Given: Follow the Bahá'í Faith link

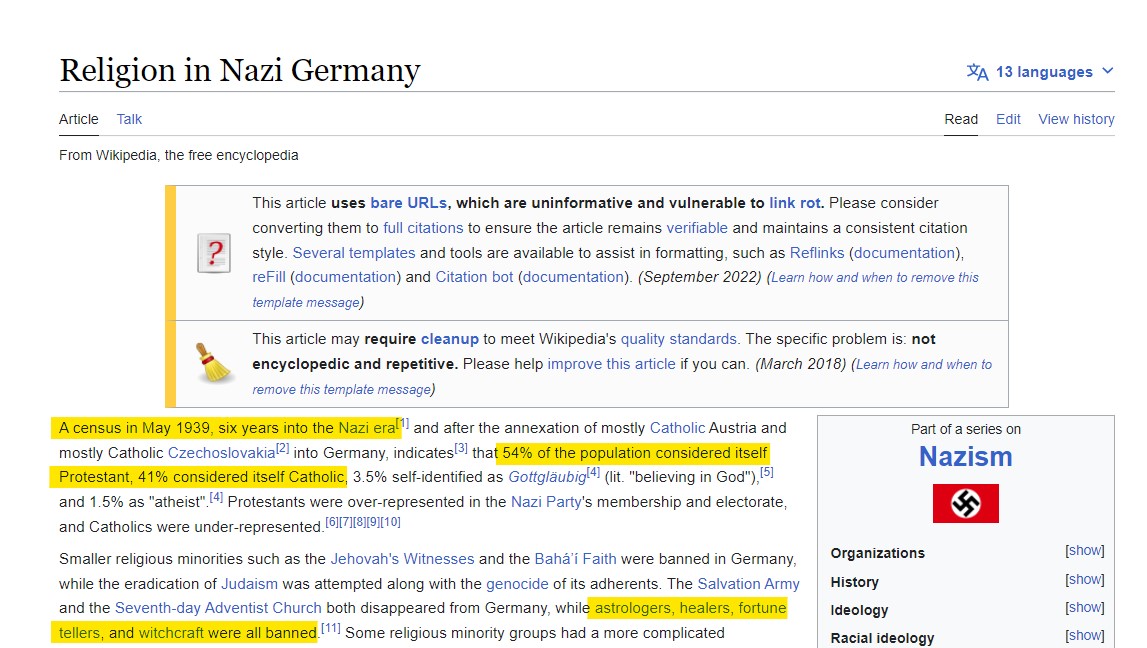Looking at the screenshot, I should [x=575, y=559].
